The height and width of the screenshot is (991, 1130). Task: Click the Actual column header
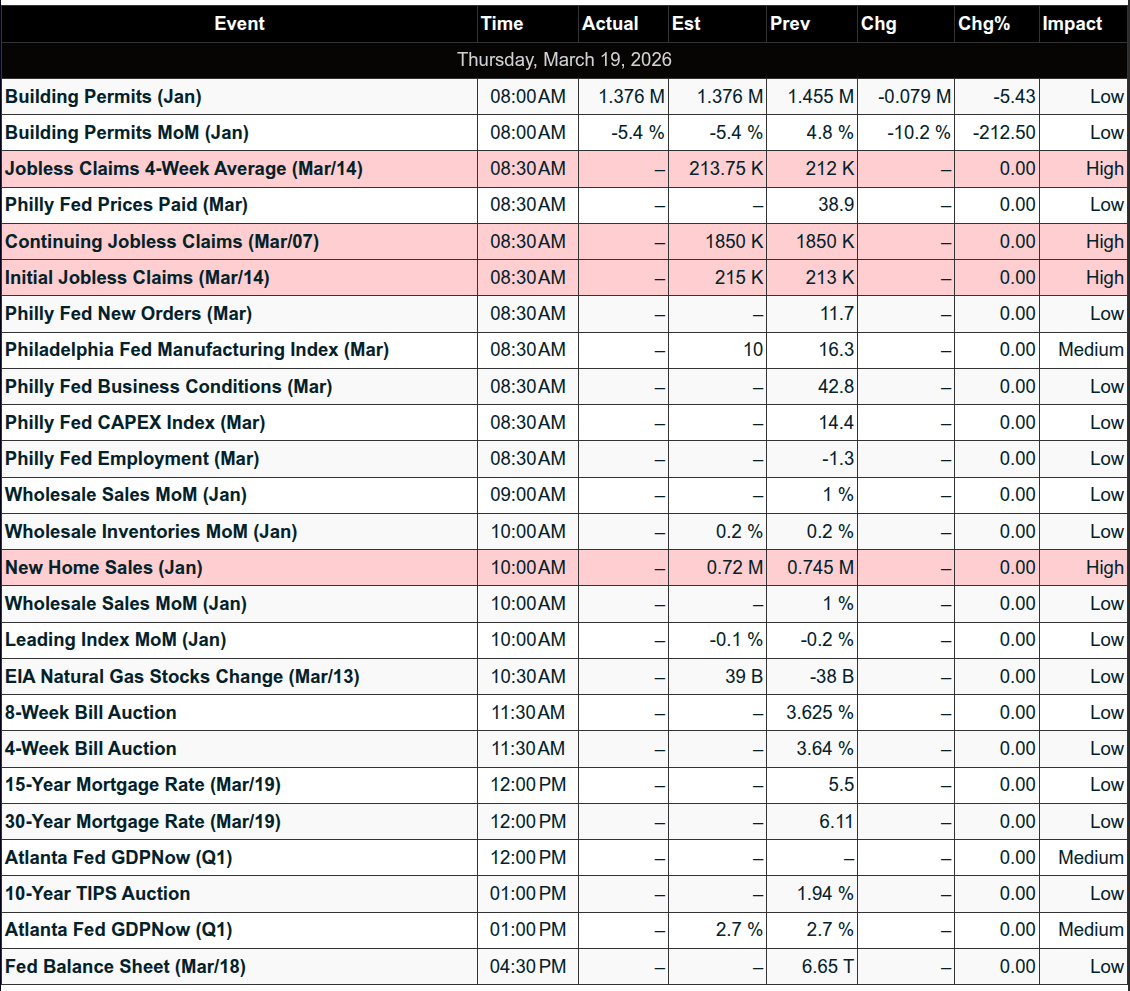tap(610, 24)
